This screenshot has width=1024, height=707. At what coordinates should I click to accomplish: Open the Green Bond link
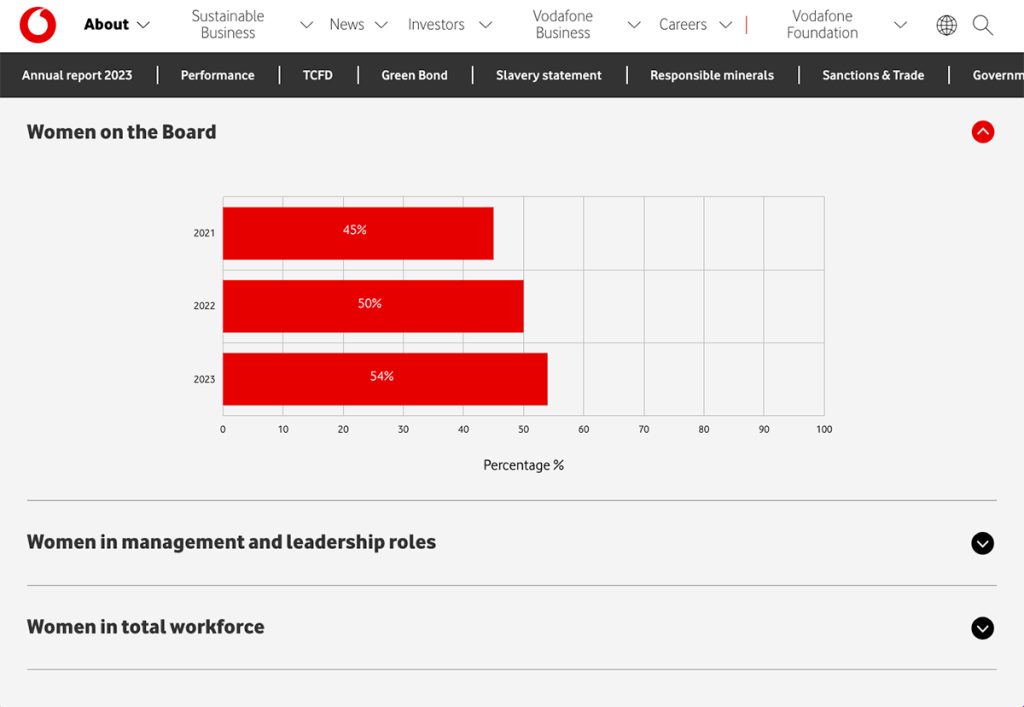click(414, 75)
